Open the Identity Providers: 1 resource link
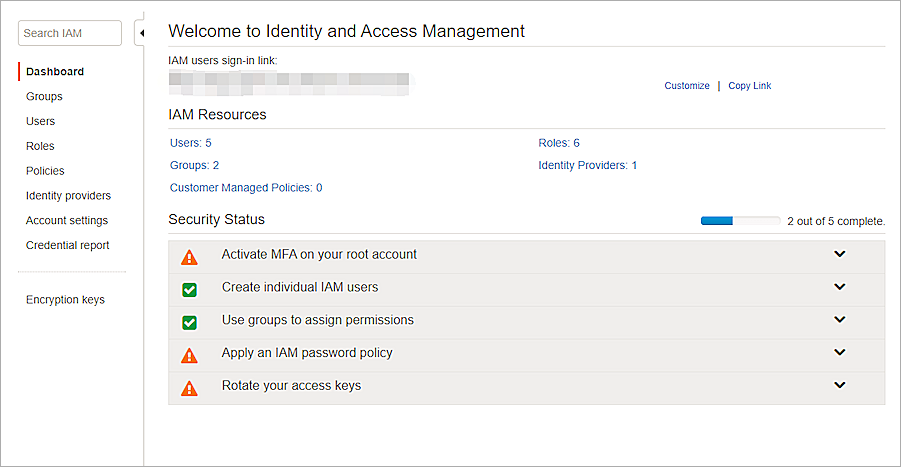This screenshot has width=901, height=467. [x=587, y=165]
